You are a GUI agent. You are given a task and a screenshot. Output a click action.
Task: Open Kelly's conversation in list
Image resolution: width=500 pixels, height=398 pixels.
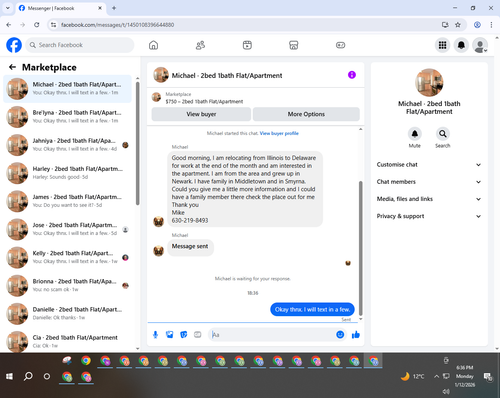point(68,257)
